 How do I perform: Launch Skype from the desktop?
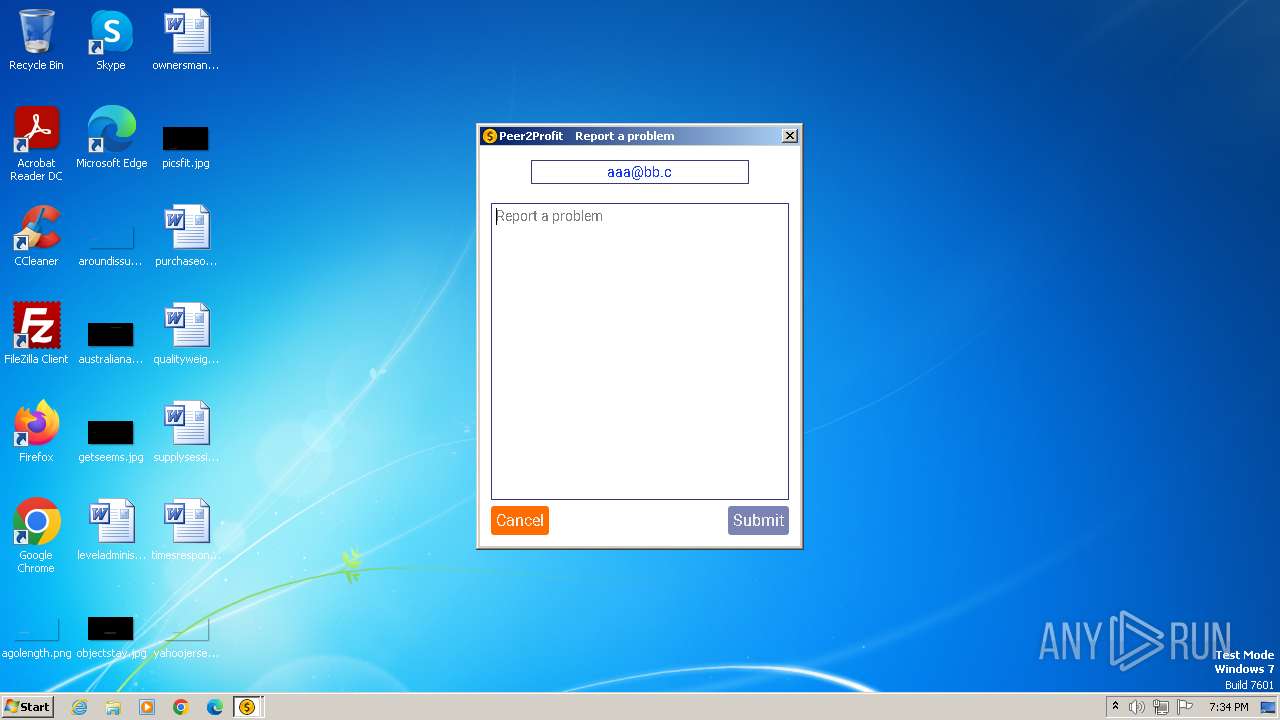point(111,40)
